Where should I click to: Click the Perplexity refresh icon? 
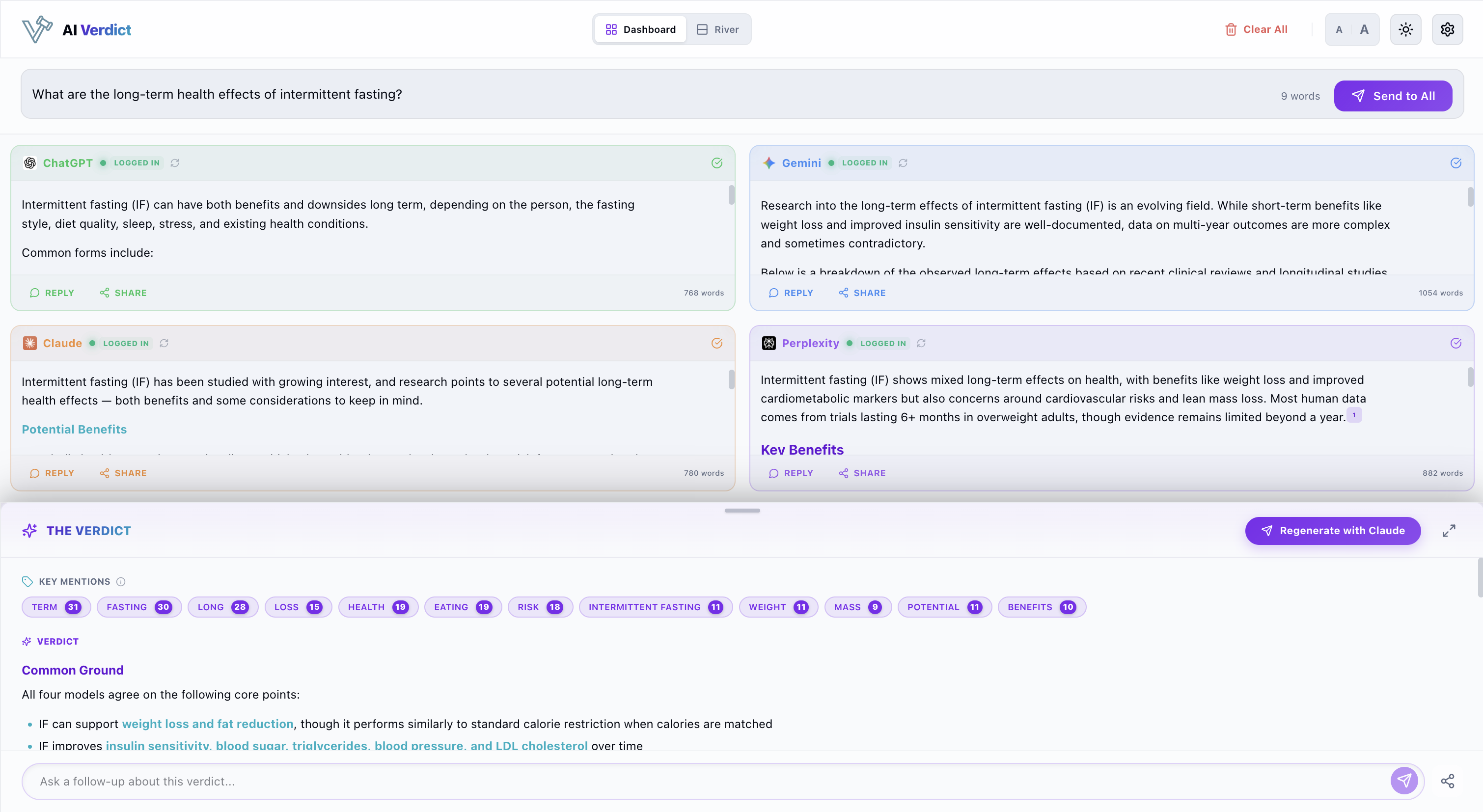pos(921,343)
